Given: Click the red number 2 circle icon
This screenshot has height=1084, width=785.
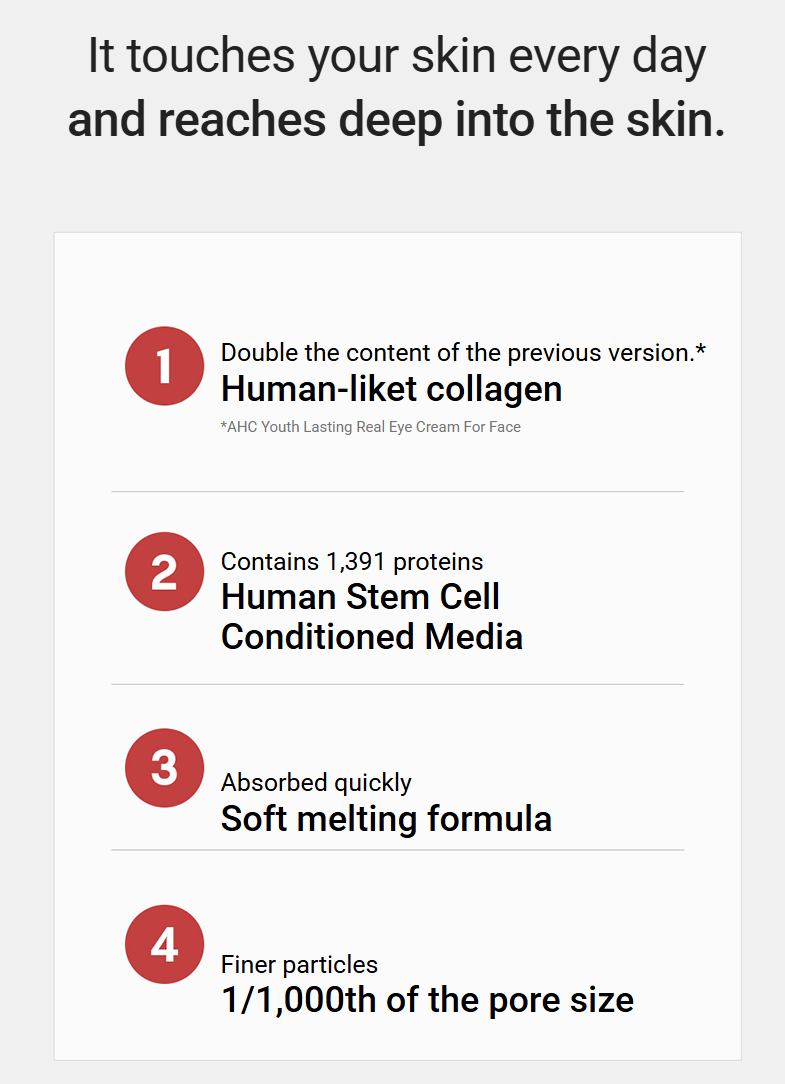Looking at the screenshot, I should (165, 572).
